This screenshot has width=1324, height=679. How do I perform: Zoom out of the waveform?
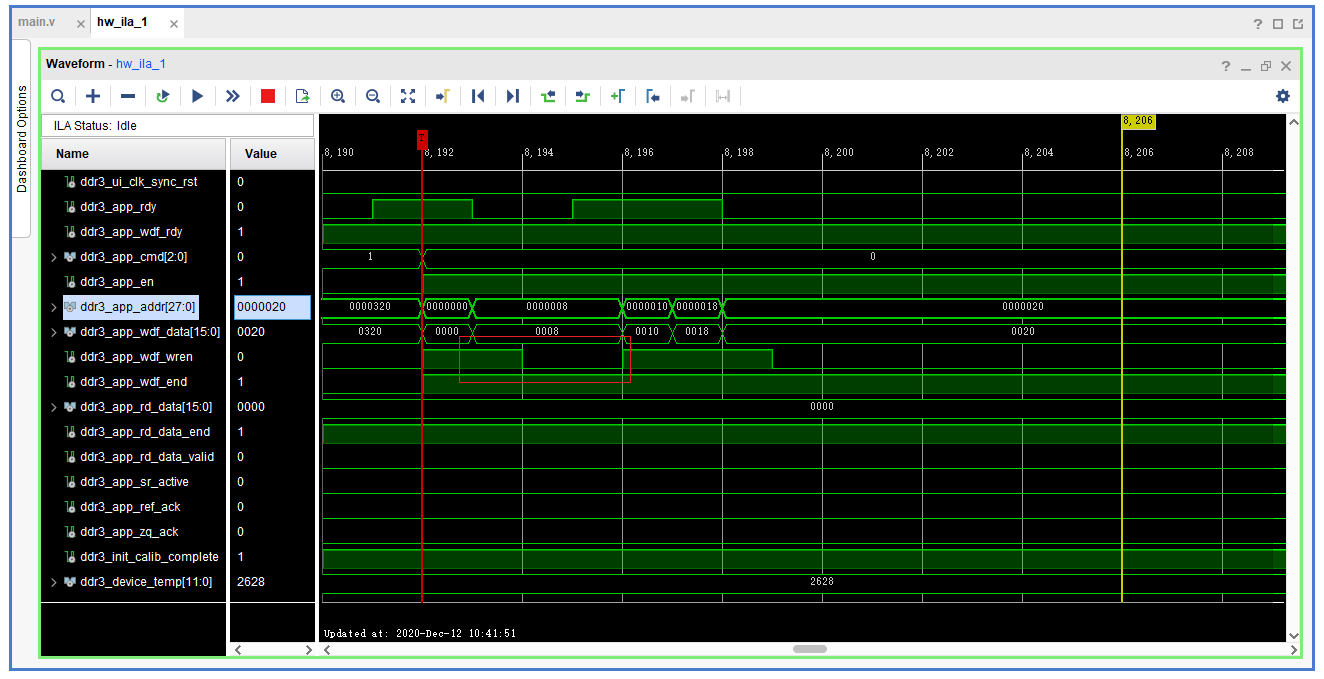[373, 96]
